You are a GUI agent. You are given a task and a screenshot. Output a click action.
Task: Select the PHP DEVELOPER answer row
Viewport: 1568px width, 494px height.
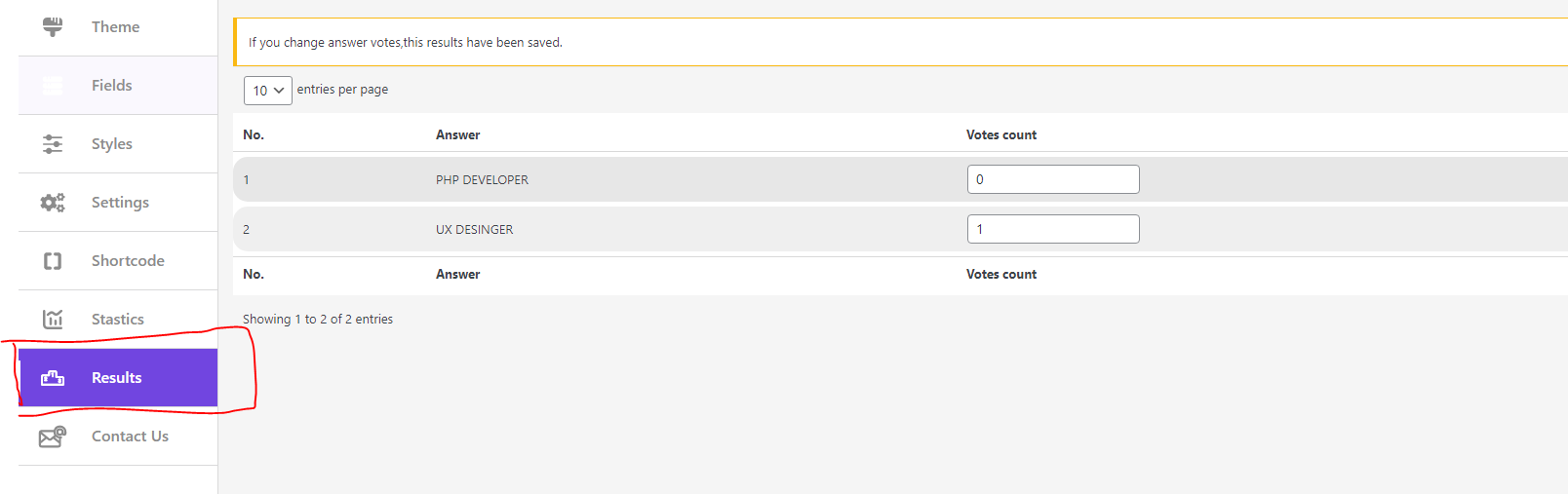pos(482,180)
